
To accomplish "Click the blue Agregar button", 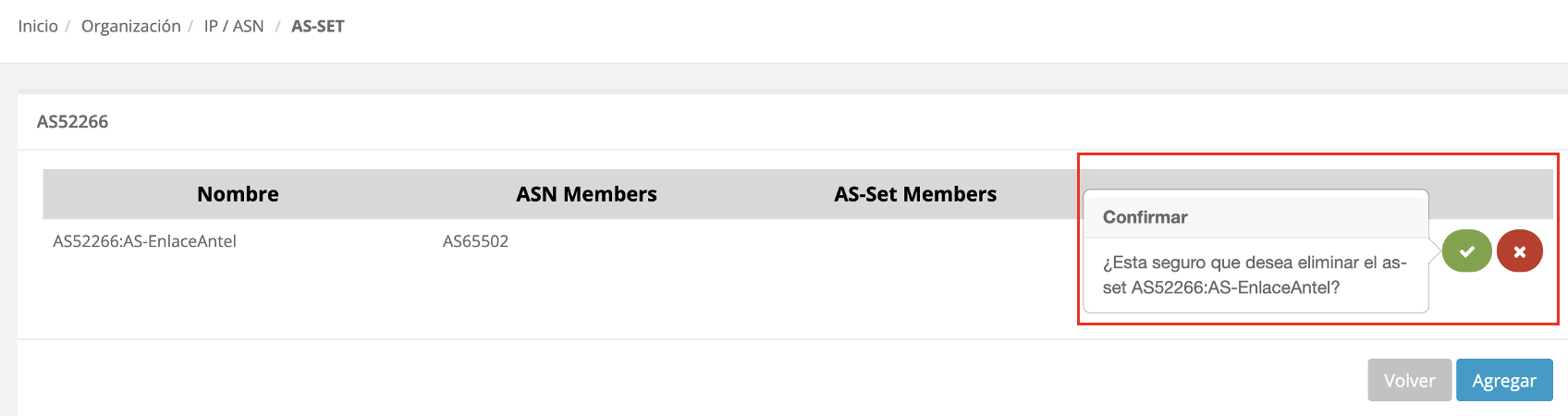I will coord(1503,380).
